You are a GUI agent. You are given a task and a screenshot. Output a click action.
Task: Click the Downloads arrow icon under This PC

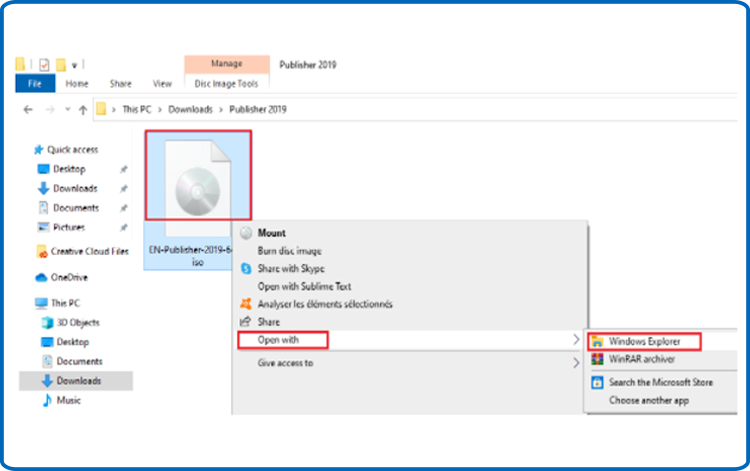(47, 381)
